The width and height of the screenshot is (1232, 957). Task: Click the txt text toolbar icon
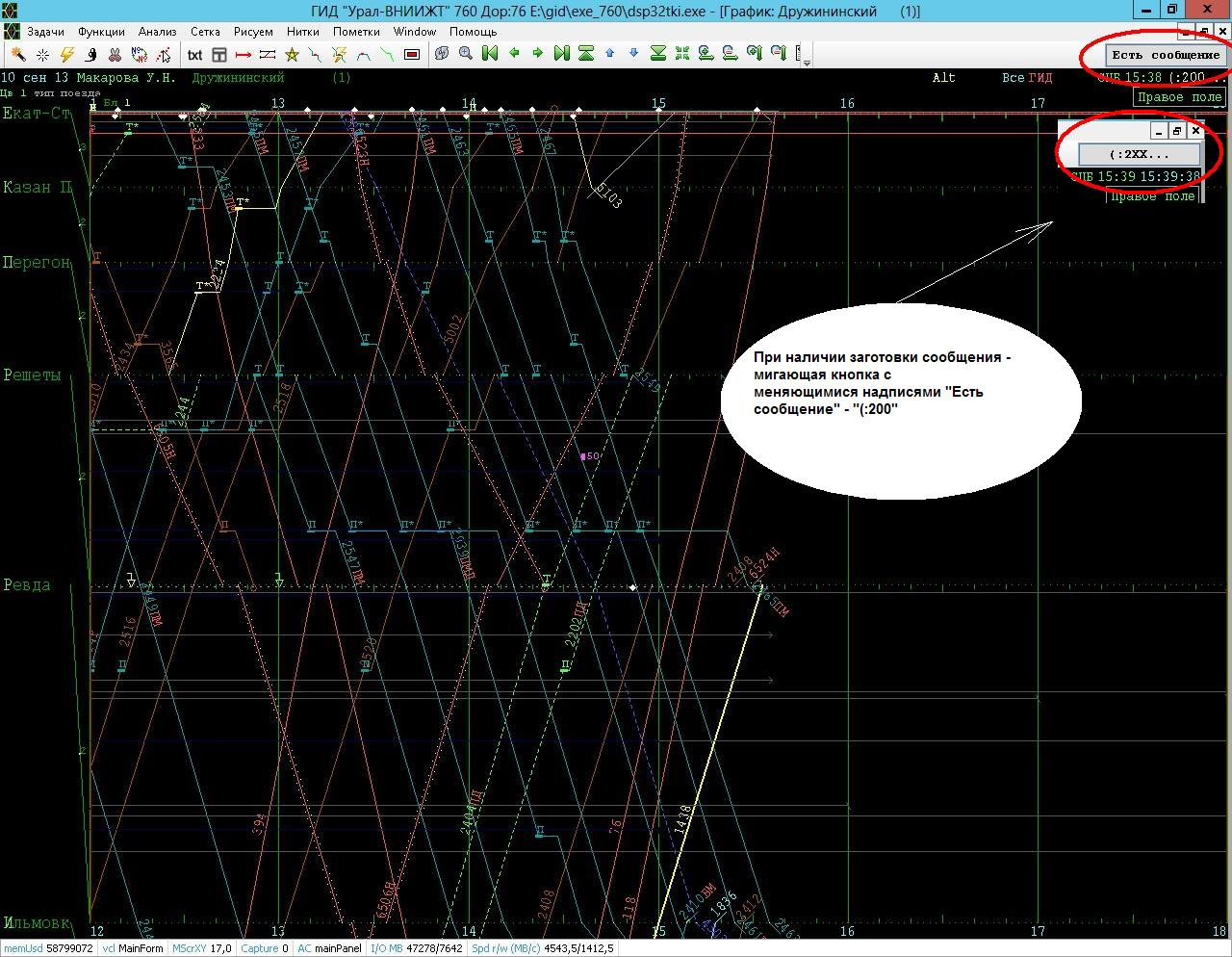click(195, 54)
